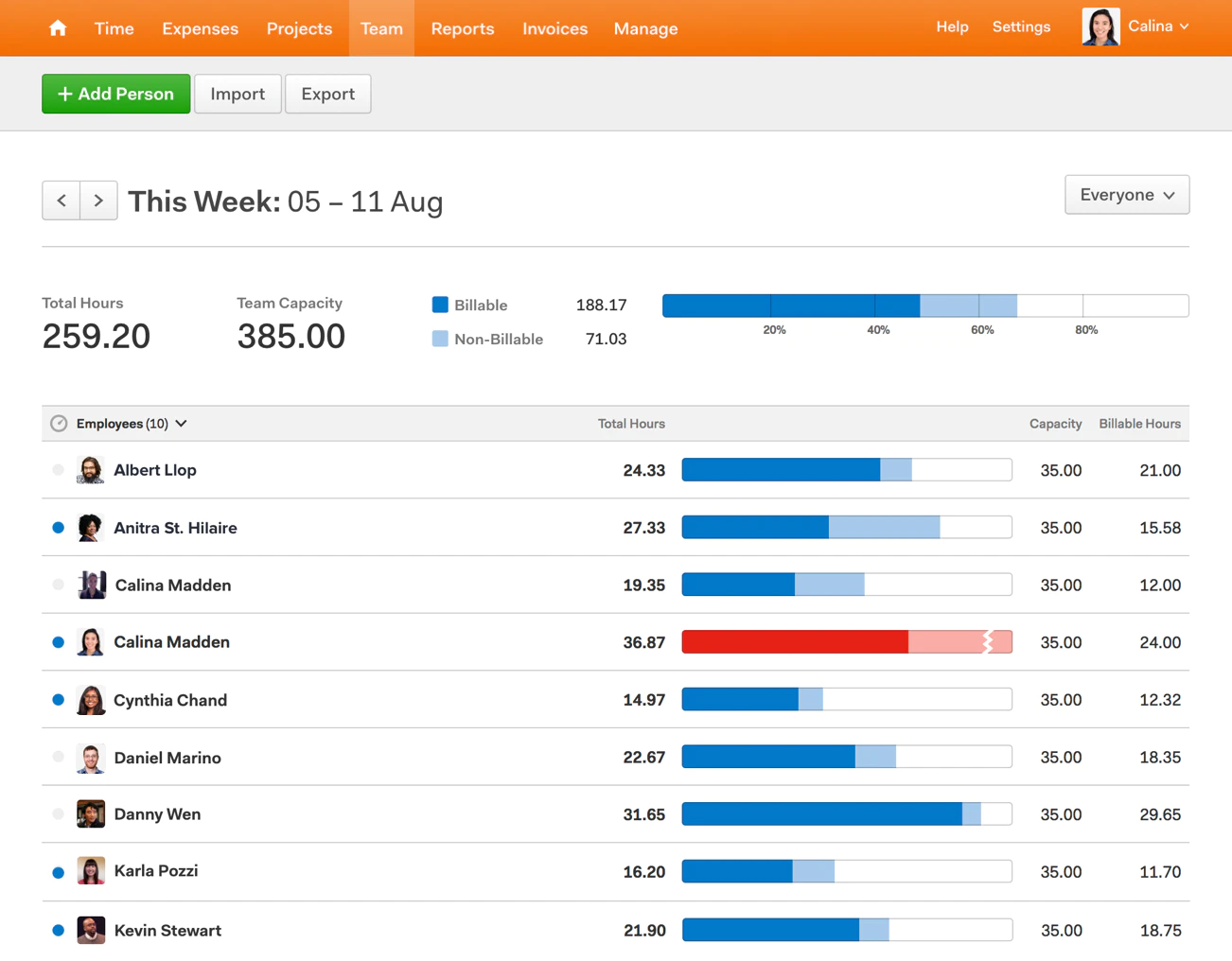Viewport: 1232px width, 961px height.
Task: Open the Invoices menu item
Action: click(x=554, y=28)
